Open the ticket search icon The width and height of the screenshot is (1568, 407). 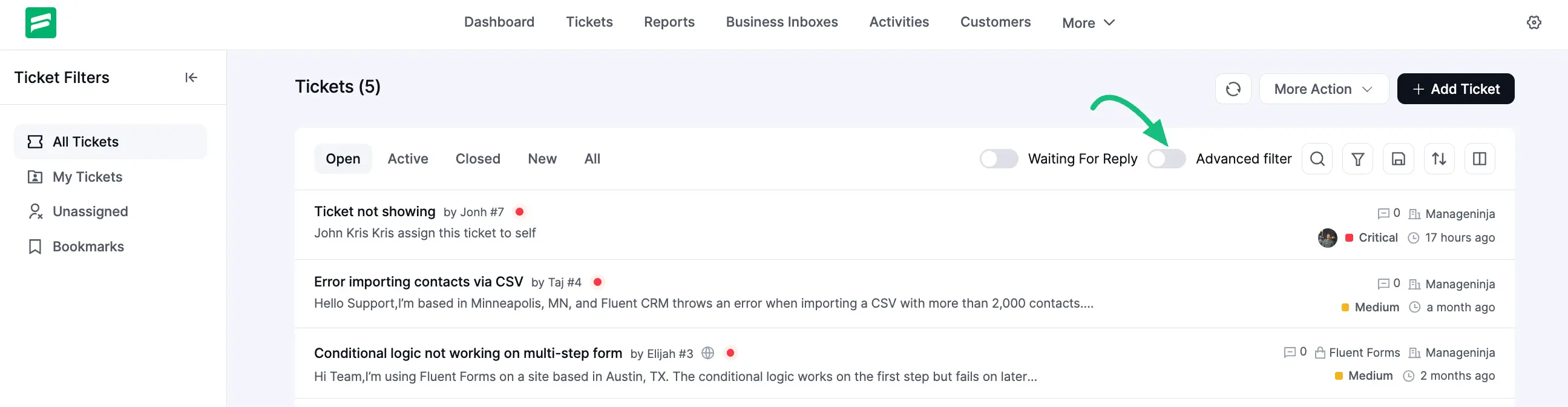pyautogui.click(x=1317, y=159)
